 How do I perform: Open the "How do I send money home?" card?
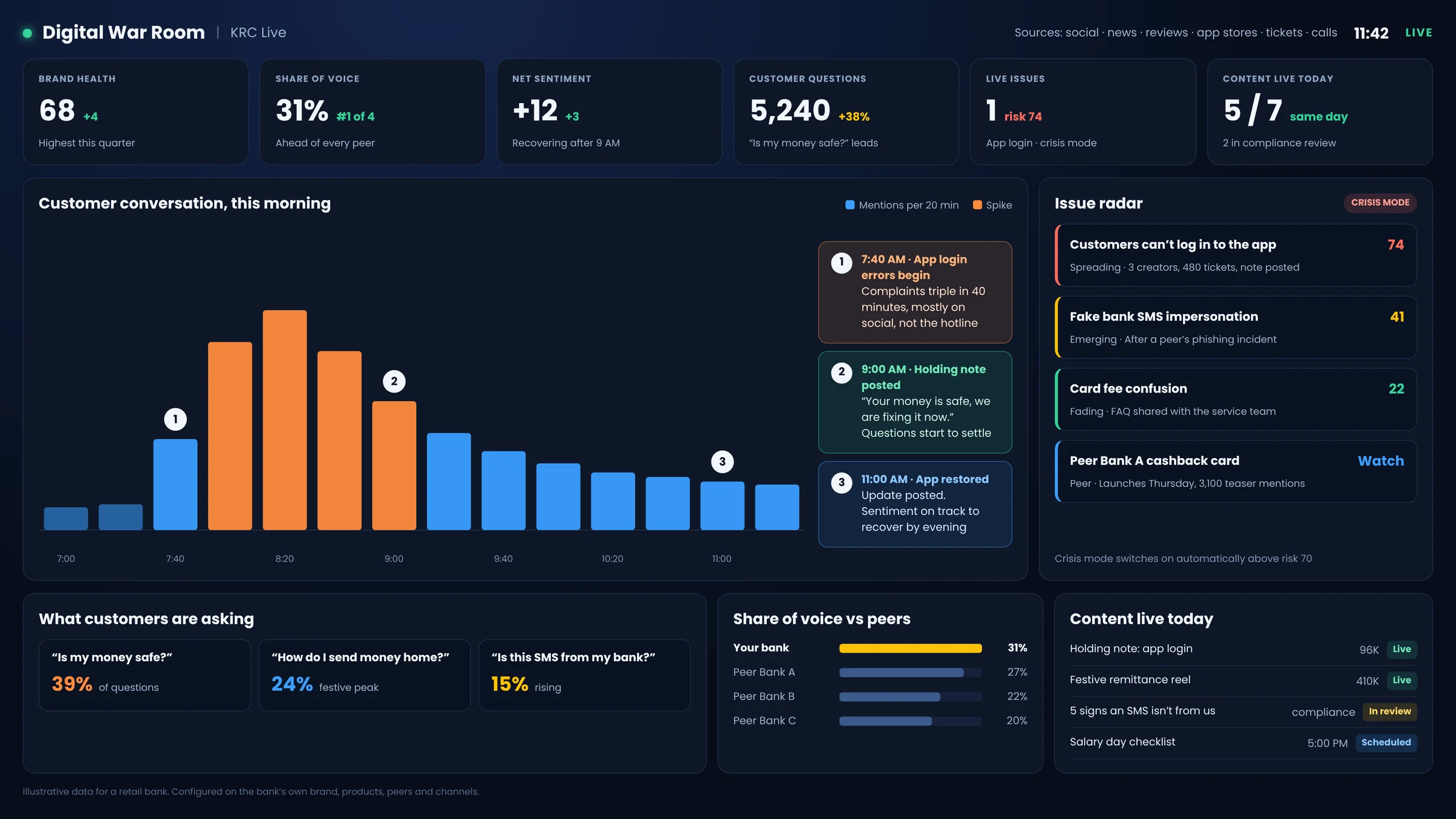[x=365, y=675]
